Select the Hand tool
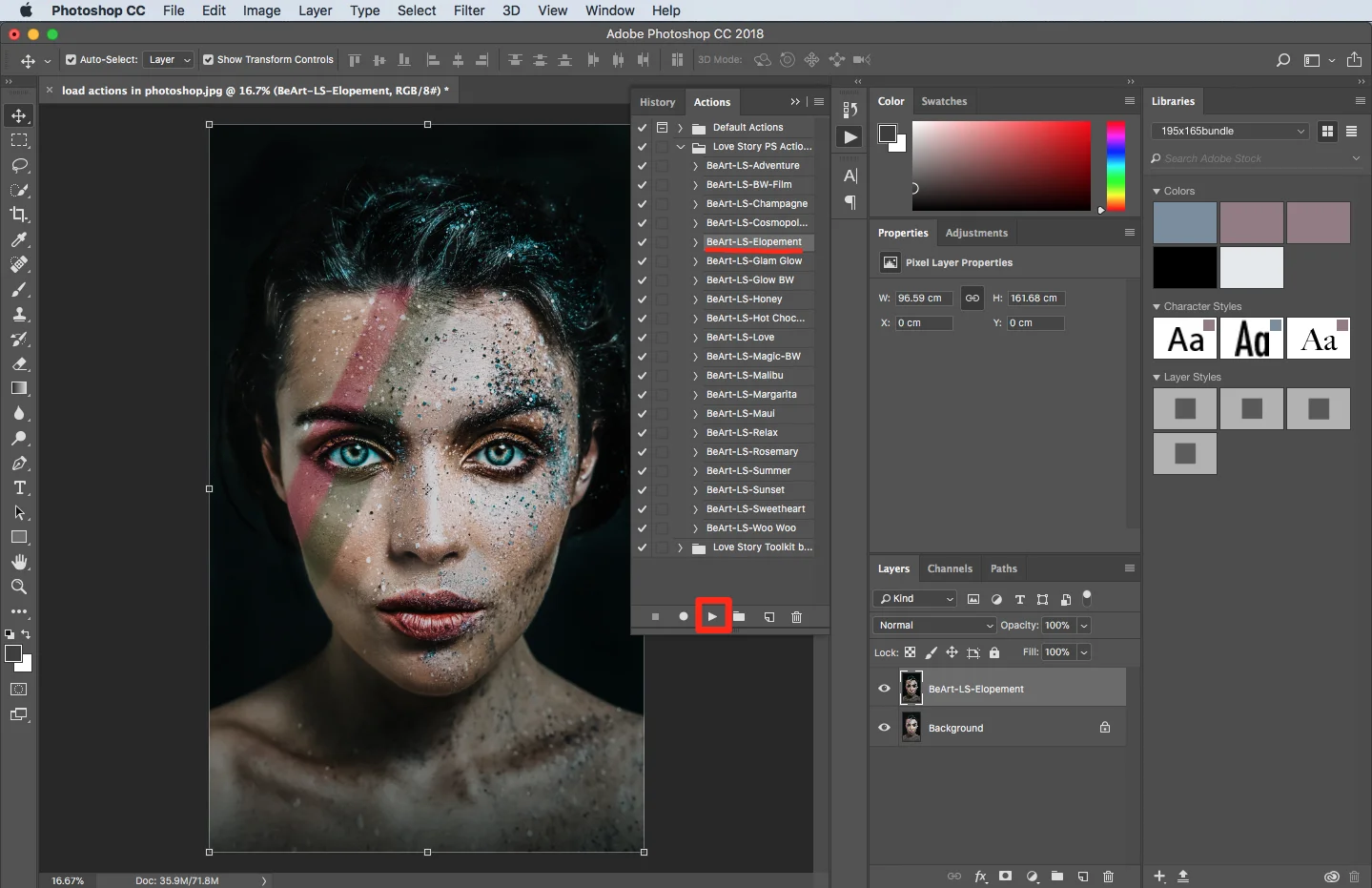 (x=19, y=563)
